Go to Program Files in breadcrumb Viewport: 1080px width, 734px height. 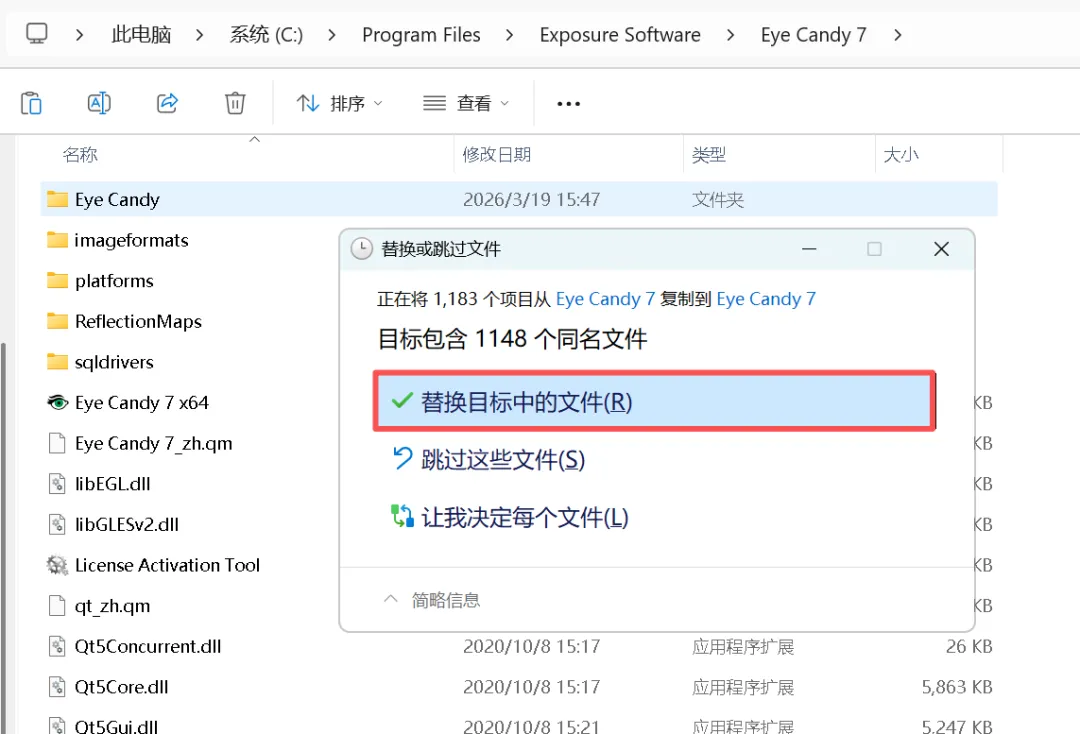coord(421,34)
